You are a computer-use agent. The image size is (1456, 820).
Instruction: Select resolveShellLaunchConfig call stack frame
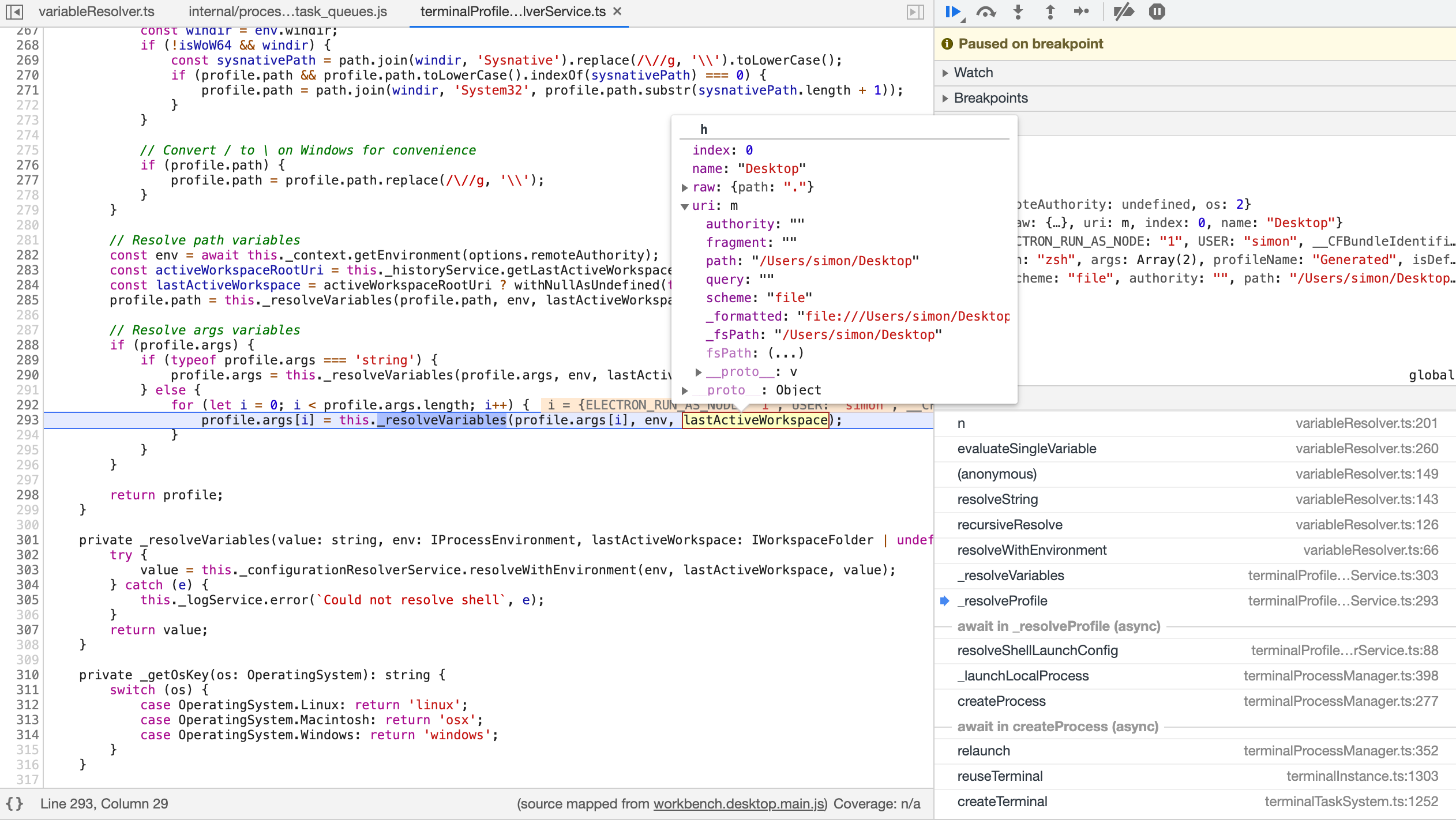pyautogui.click(x=1195, y=650)
